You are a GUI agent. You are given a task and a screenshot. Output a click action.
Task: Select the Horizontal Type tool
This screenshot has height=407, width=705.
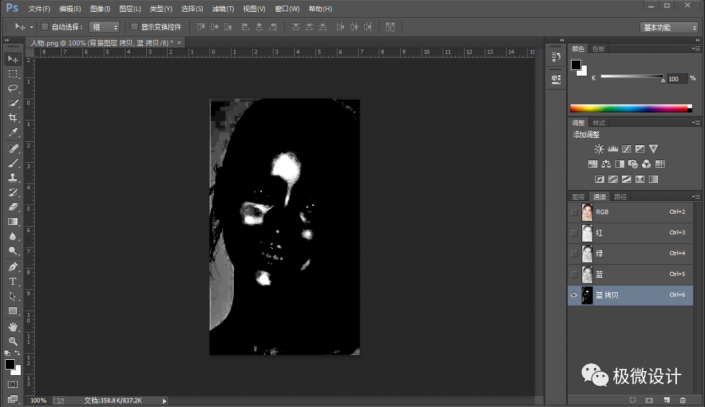13,281
